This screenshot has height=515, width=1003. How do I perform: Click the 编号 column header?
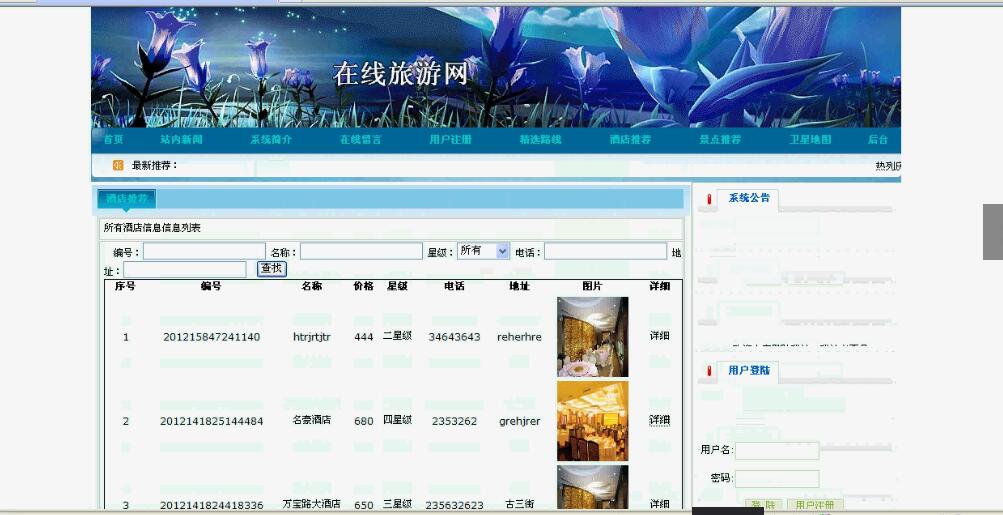click(210, 287)
